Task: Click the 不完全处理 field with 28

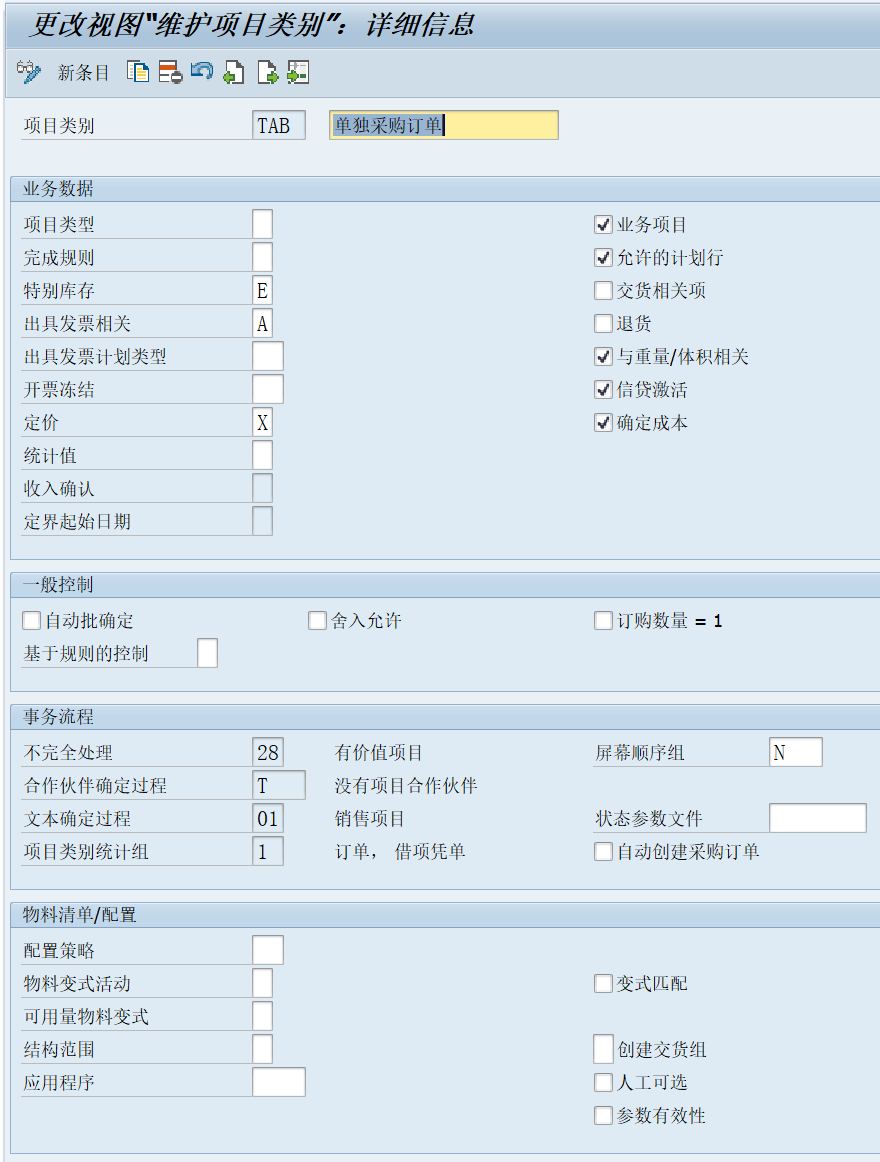Action: [268, 752]
